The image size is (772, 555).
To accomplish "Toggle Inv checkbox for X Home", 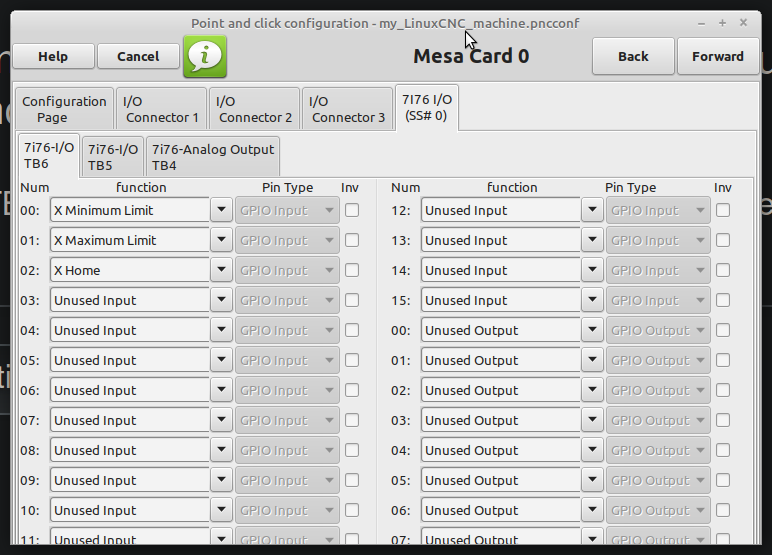I will coord(352,270).
